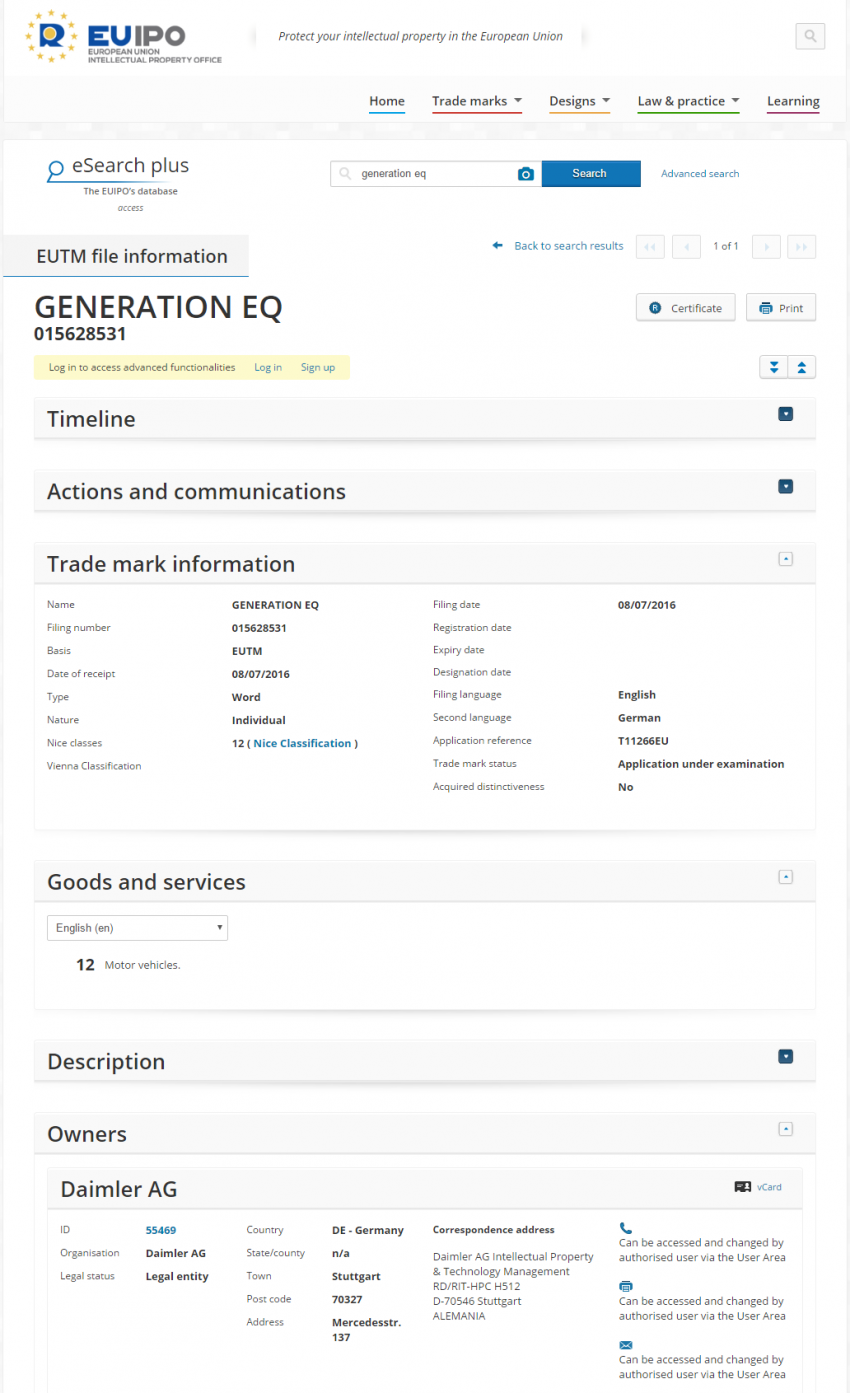Click the Legal entity status value
This screenshot has height=1393, width=850.
(x=177, y=1276)
